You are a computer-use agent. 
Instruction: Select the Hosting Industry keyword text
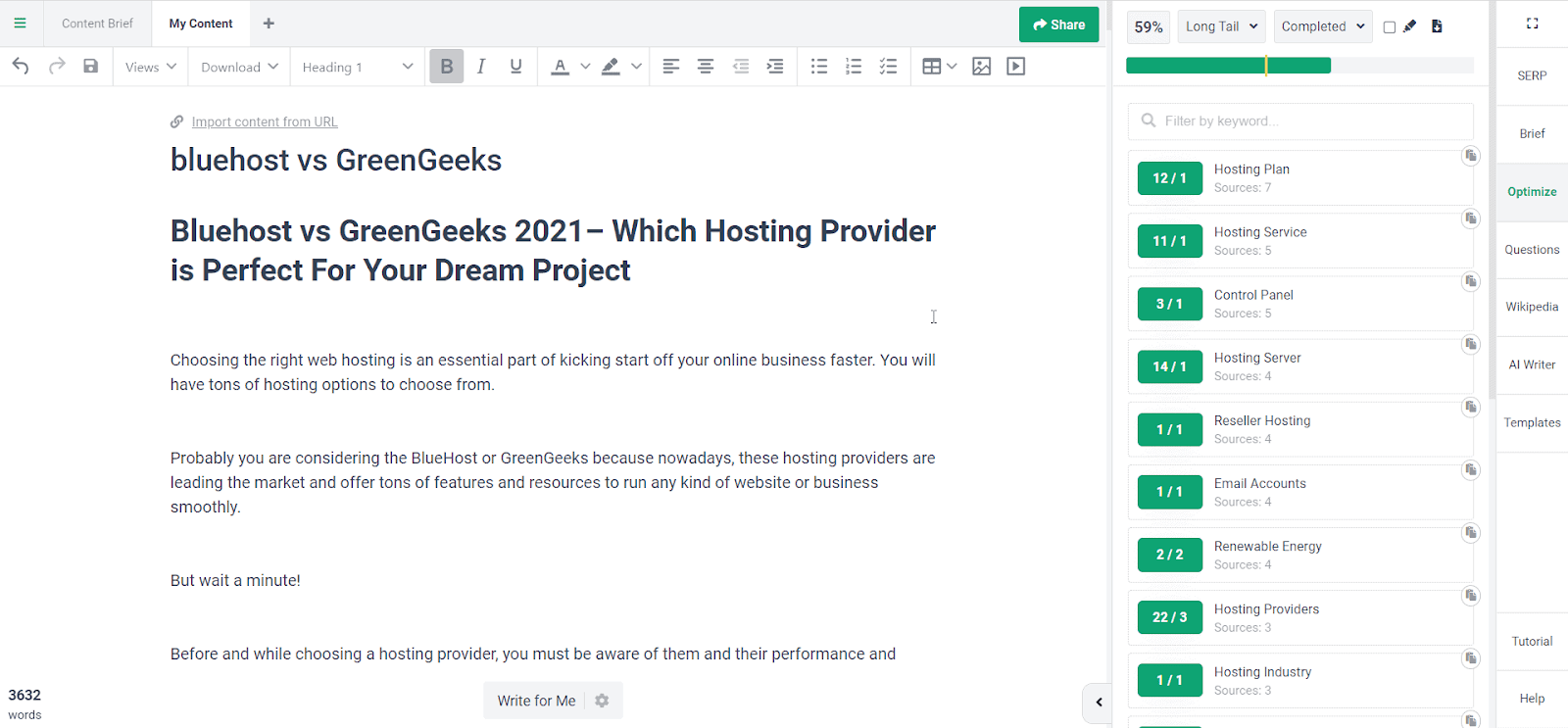point(1262,672)
